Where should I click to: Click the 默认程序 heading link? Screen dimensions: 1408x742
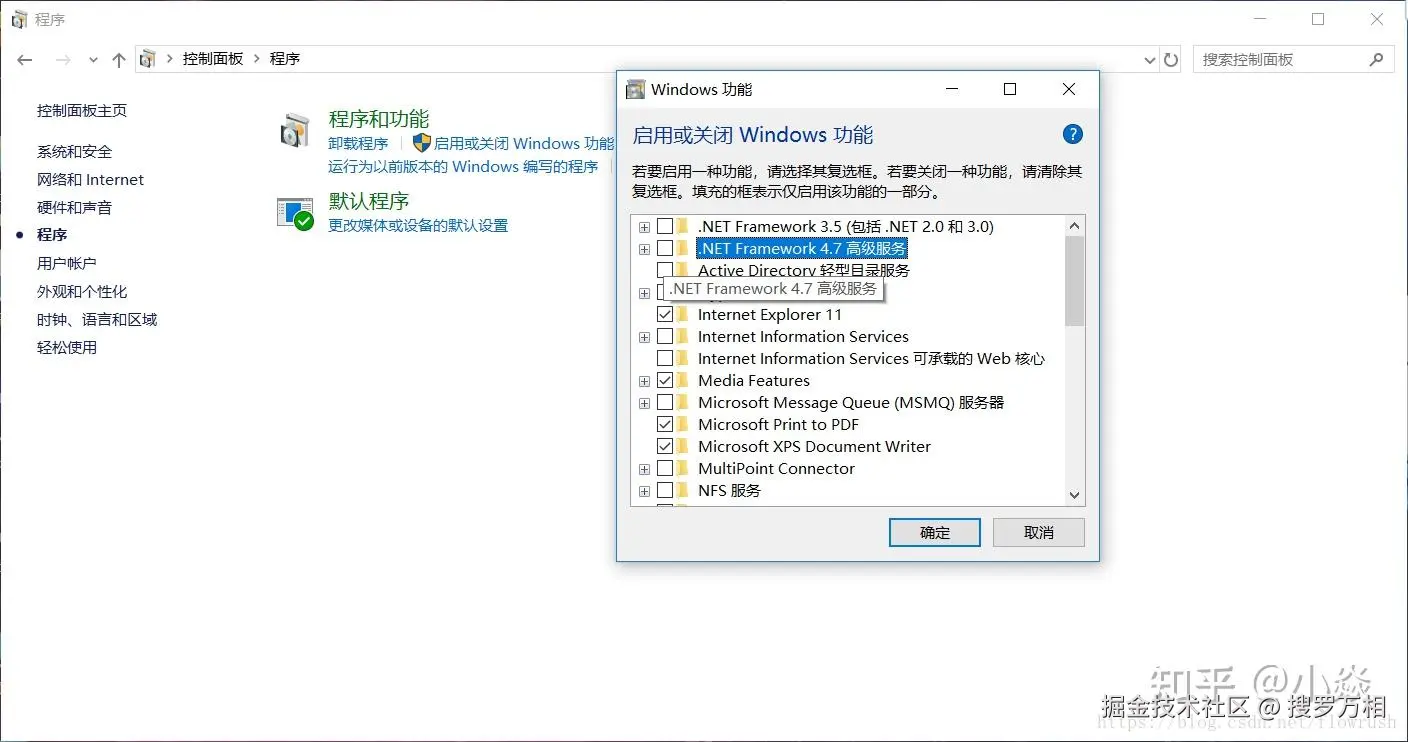tap(369, 201)
